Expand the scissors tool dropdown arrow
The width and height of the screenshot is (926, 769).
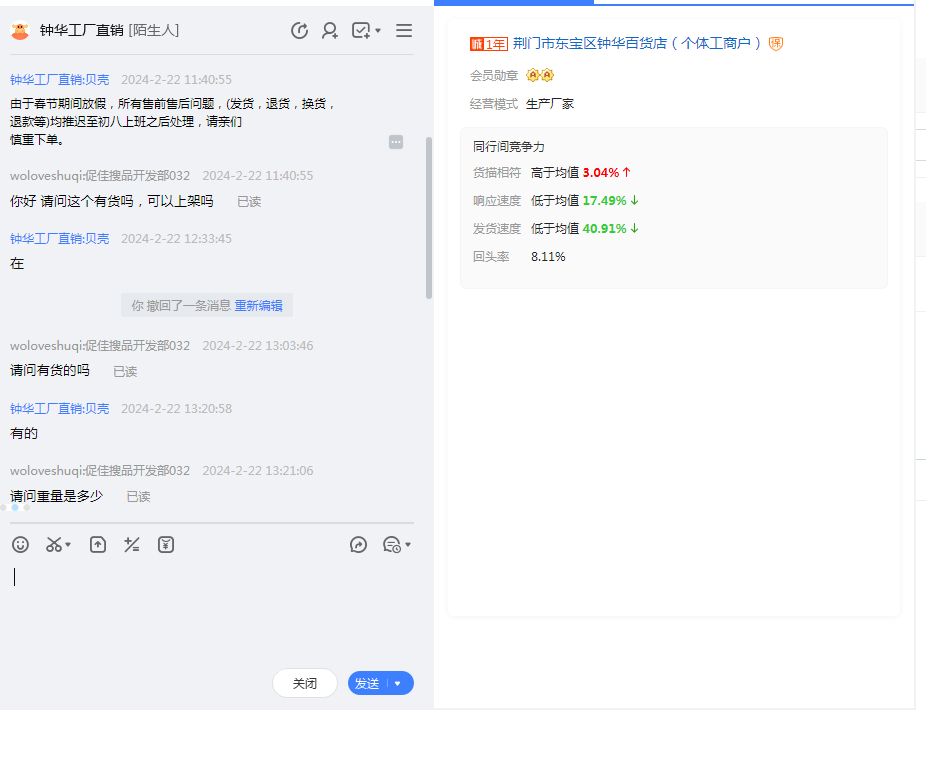(68, 546)
